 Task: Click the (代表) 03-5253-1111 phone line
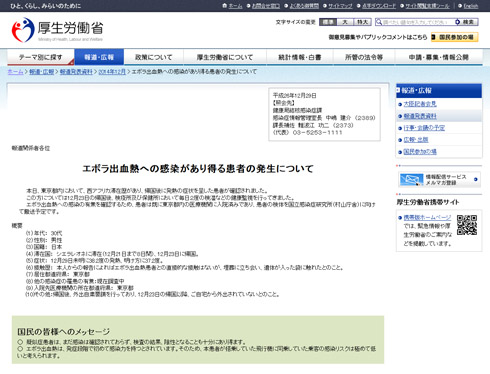[308, 133]
